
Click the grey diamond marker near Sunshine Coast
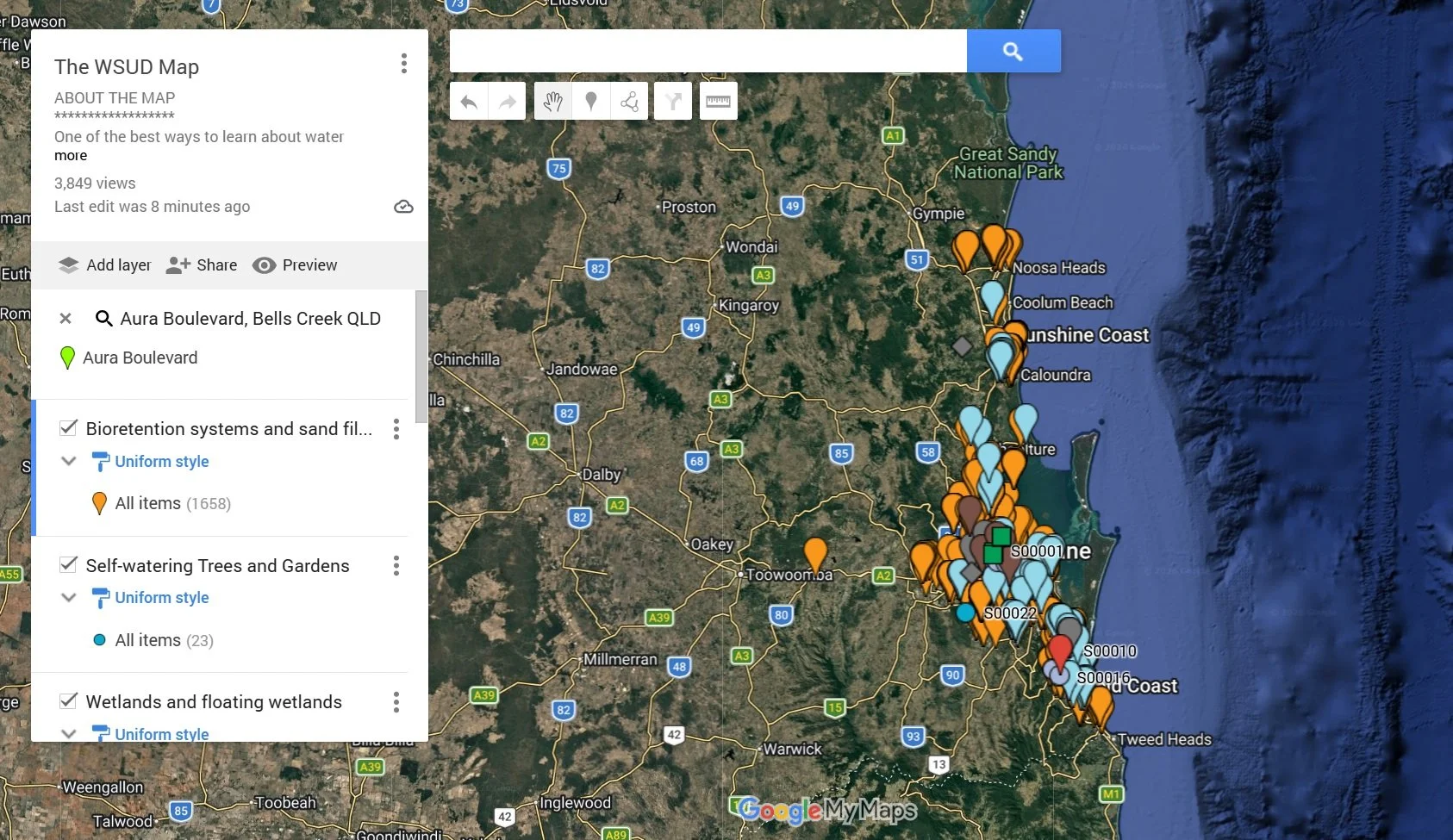[x=962, y=346]
